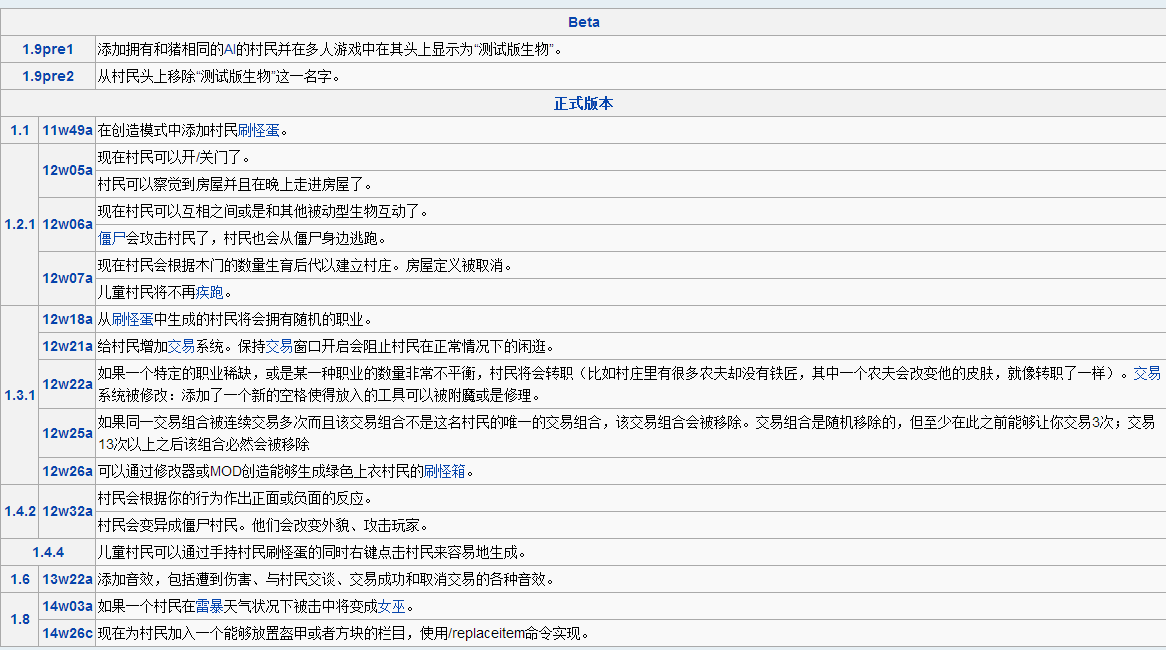Image resolution: width=1166 pixels, height=650 pixels.
Task: Click the text 村民可以察觉到房屋并且在晚上走进房屋了。
Action: (x=235, y=184)
